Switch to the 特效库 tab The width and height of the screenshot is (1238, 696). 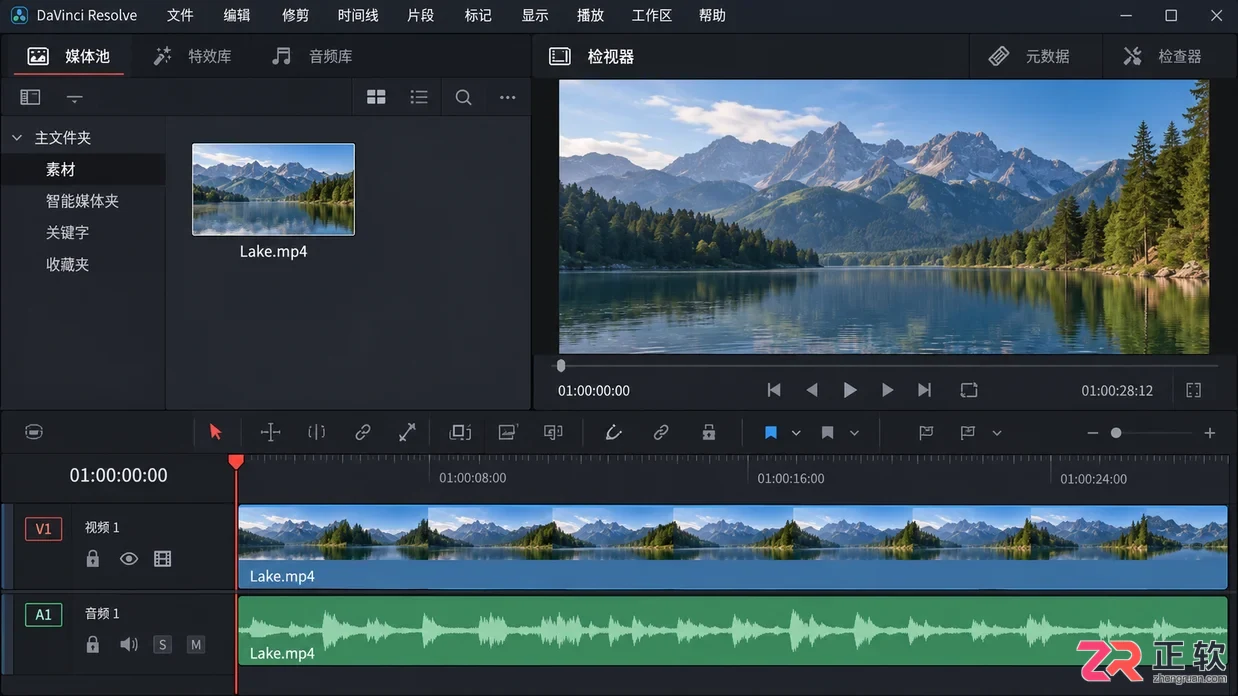[192, 56]
